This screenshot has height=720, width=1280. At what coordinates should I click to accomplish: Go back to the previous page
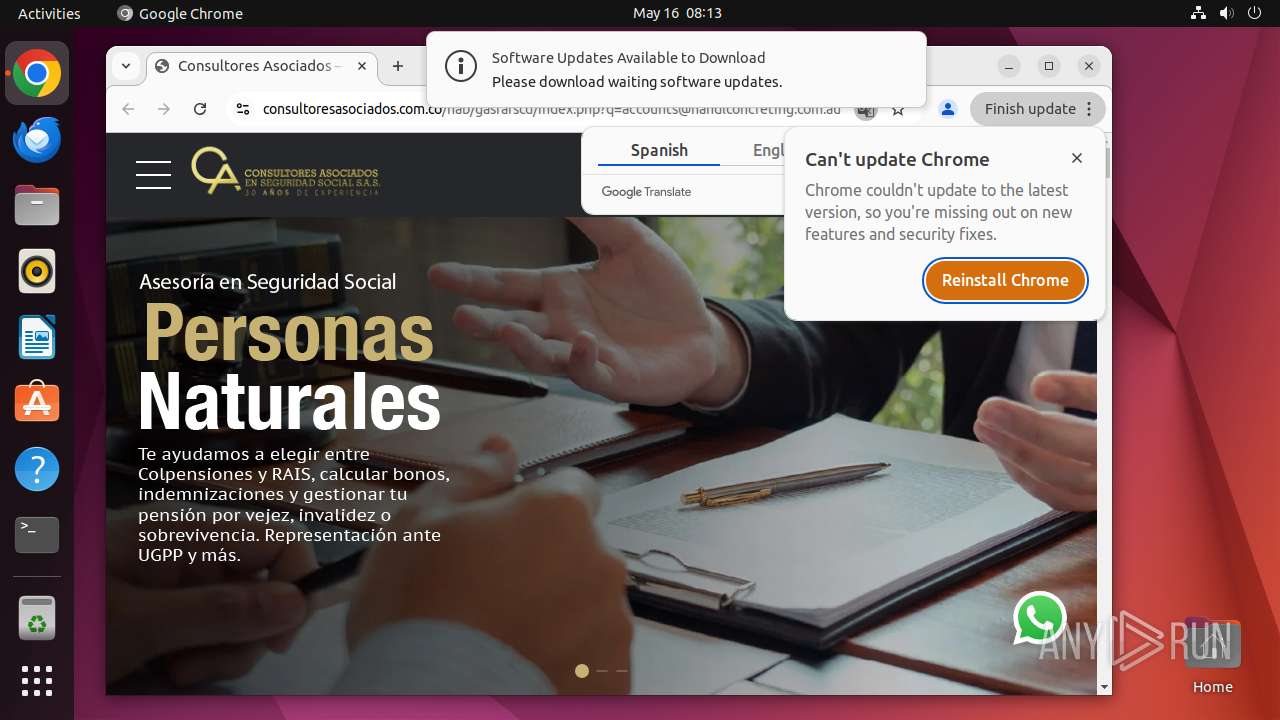(128, 109)
